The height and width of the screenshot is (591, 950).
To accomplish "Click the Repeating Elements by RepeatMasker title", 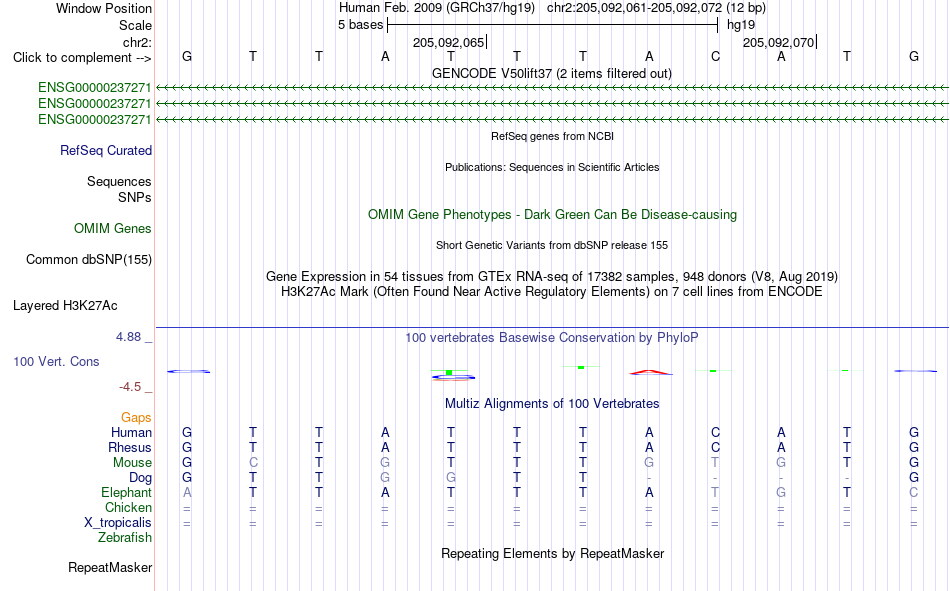I will coord(552,553).
